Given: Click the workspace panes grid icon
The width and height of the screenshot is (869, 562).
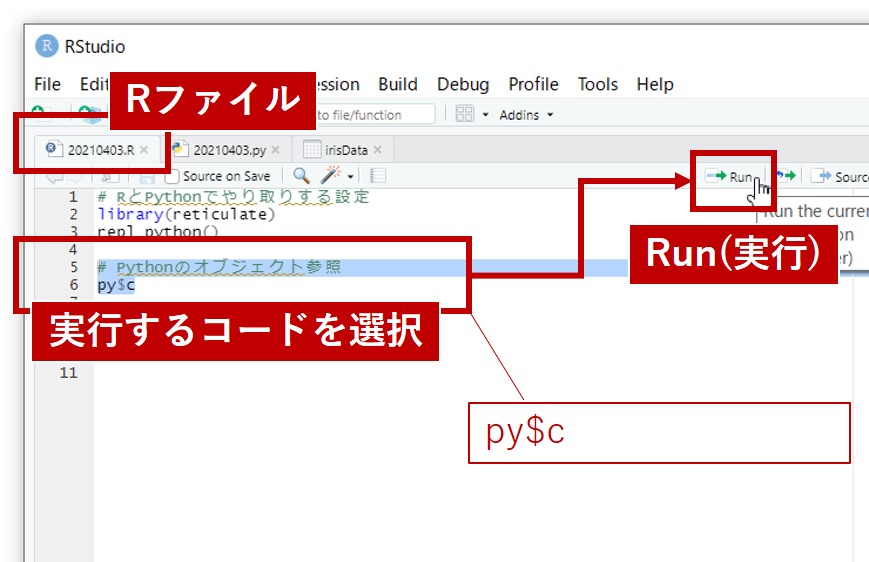Looking at the screenshot, I should point(464,114).
